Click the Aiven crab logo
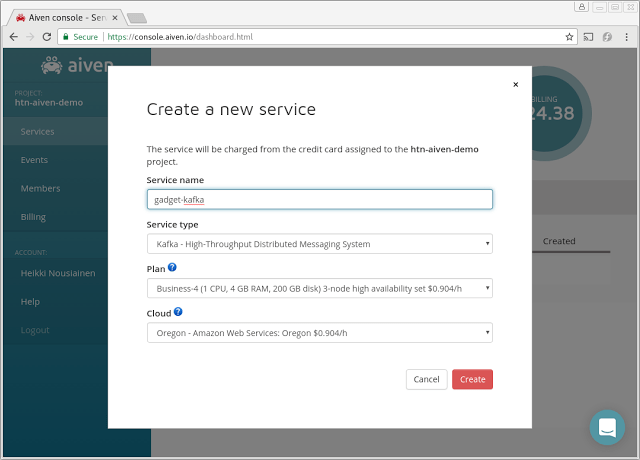Screen dimensions: 640x460 [x=52, y=65]
